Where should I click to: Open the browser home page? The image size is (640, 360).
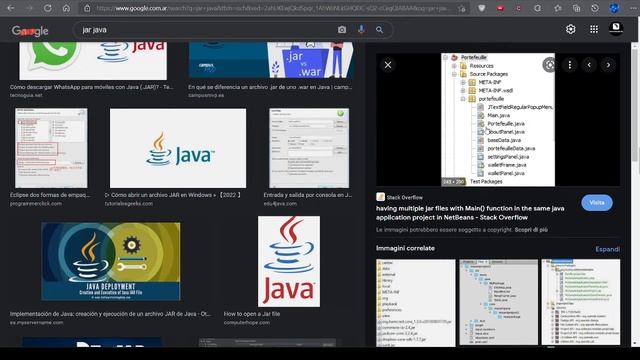click(66, 8)
